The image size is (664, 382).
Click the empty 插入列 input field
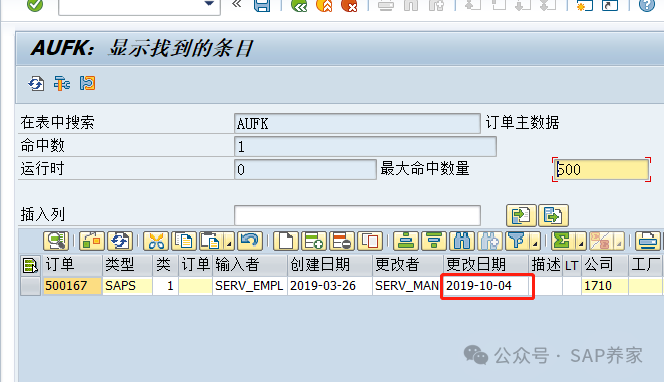(x=357, y=215)
